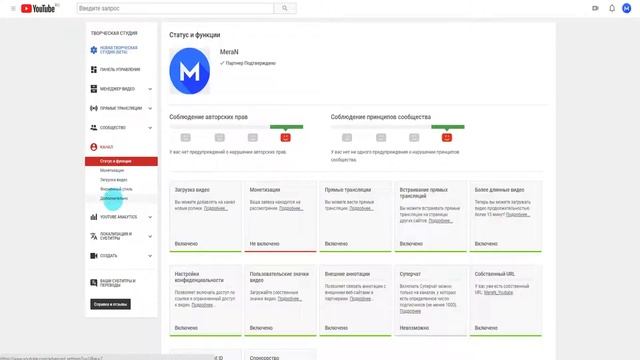Open Подробнее link in Загрузка видео card
This screenshot has height=360, width=640.
click(x=216, y=208)
